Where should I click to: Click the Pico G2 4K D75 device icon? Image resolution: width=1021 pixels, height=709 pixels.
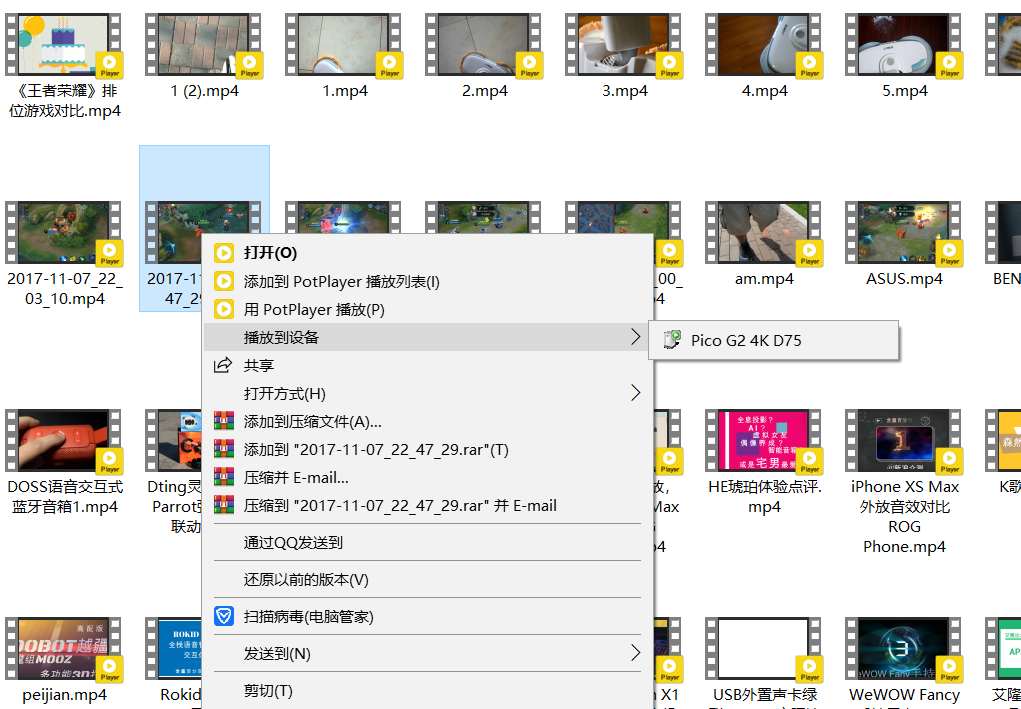(x=672, y=340)
